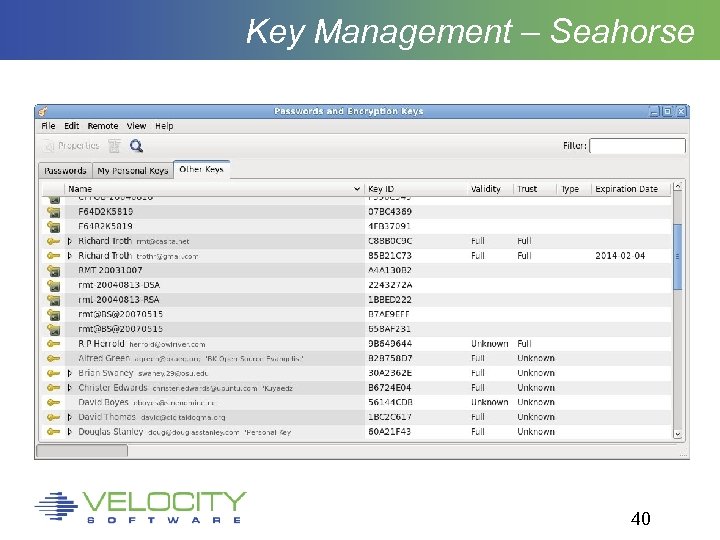Viewport: 720px width, 540px height.
Task: Open the Edit menu
Action: click(x=71, y=126)
